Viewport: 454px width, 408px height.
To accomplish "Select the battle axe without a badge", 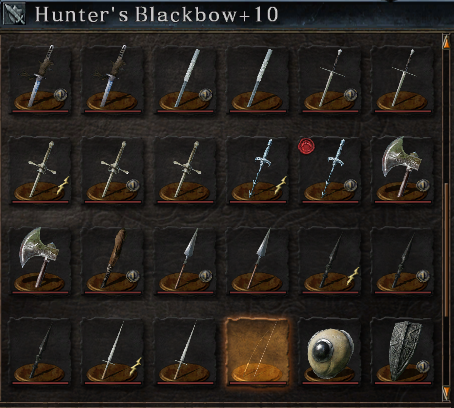I will [40, 261].
